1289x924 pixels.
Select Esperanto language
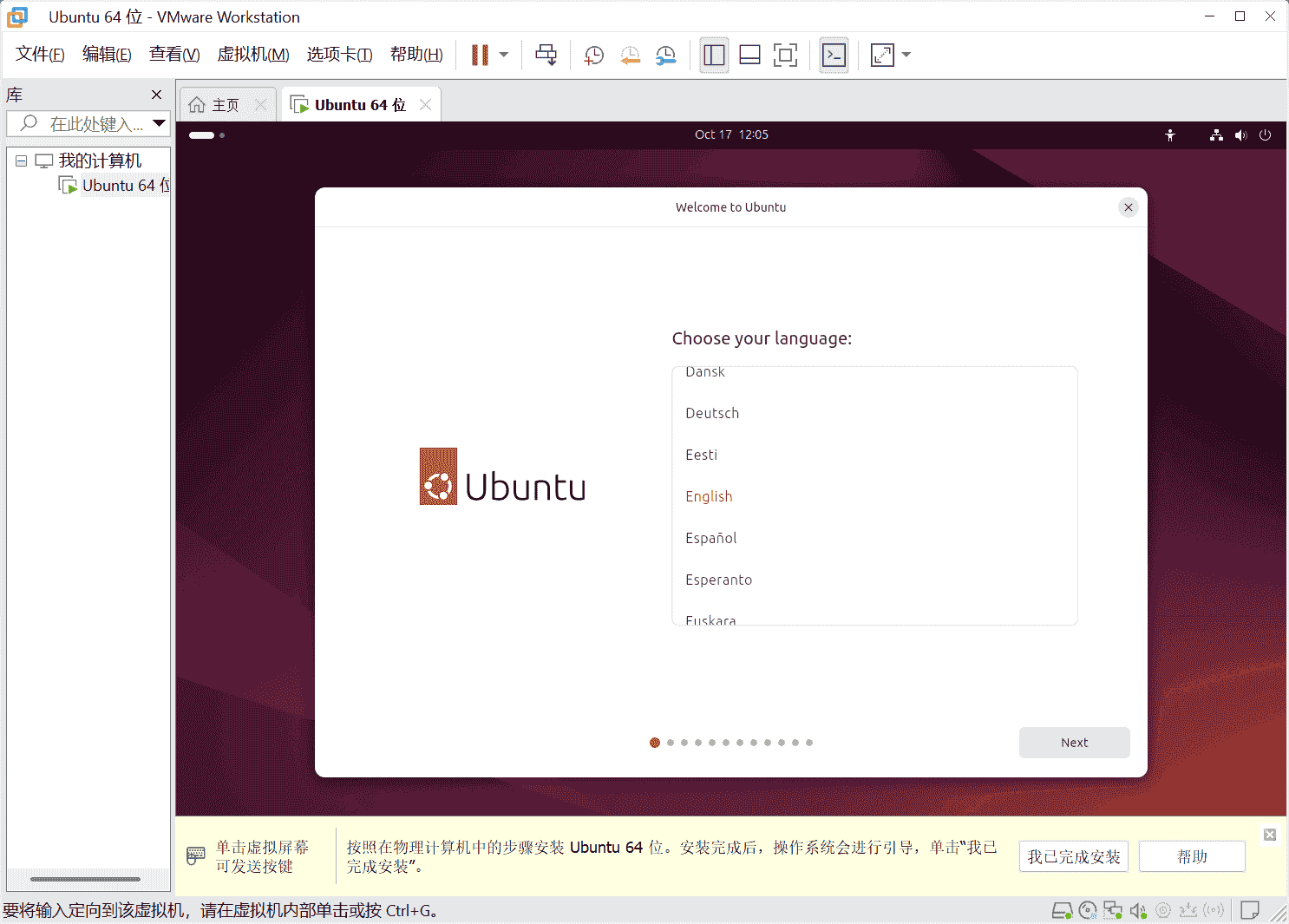click(874, 580)
